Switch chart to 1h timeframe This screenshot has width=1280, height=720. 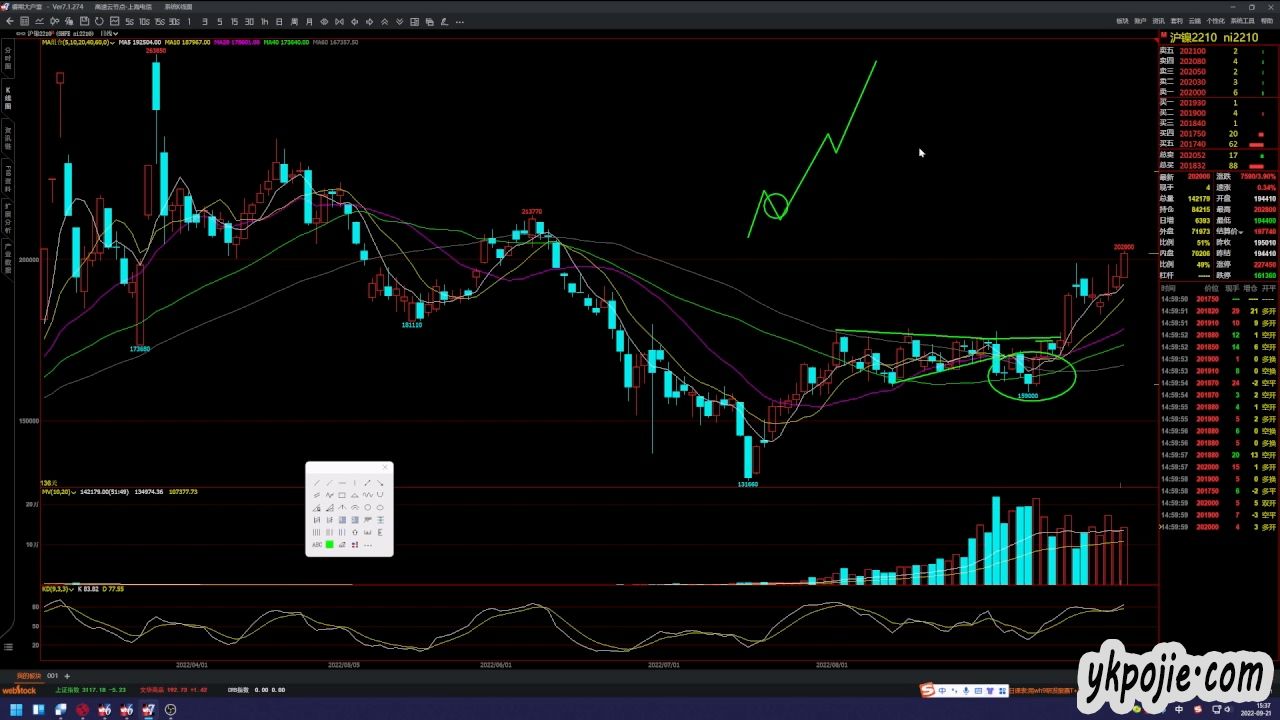[x=264, y=21]
